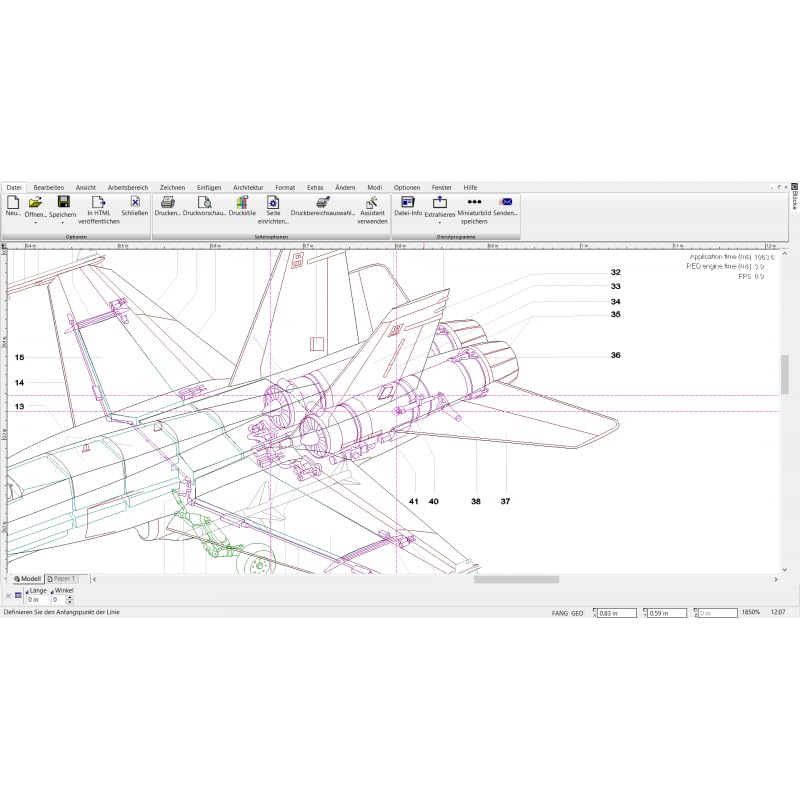
Task: Toggle lock beside X coordinate field
Action: coord(594,612)
